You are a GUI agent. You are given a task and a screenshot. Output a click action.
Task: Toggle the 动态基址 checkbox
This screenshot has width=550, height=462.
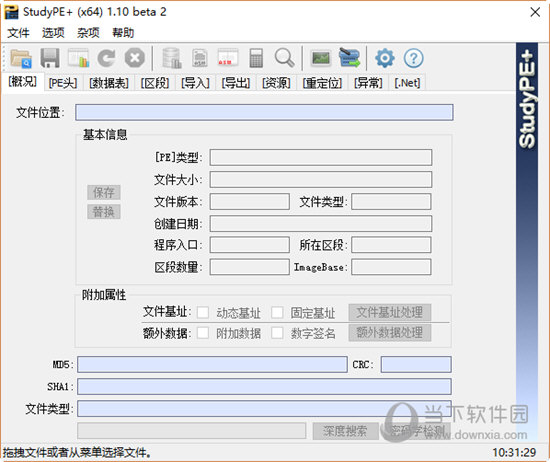203,312
